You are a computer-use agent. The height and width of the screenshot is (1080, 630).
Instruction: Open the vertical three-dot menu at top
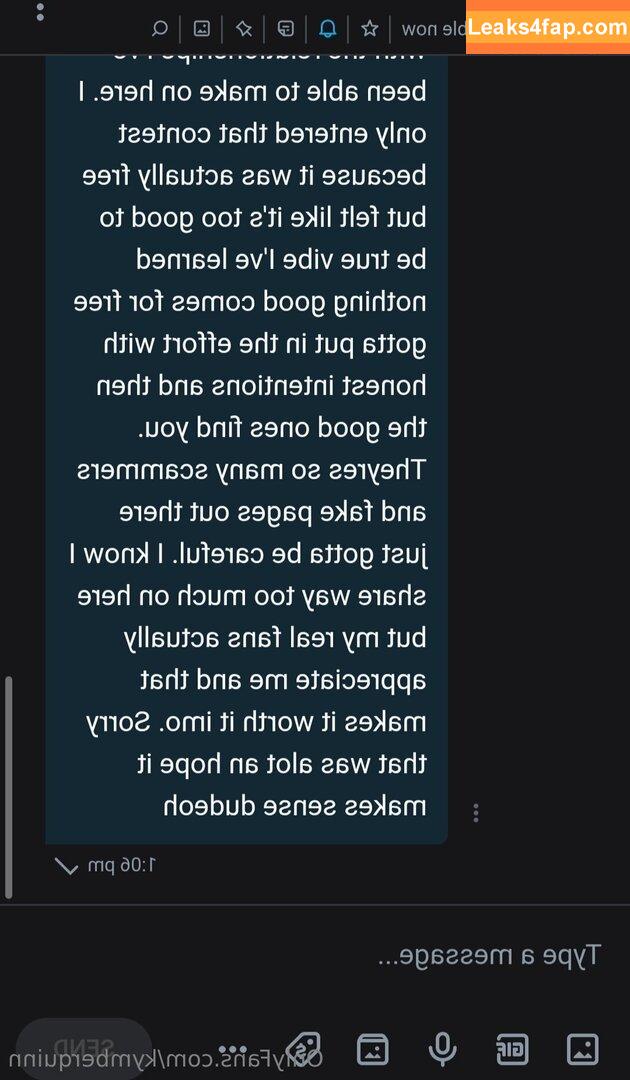[x=40, y=10]
